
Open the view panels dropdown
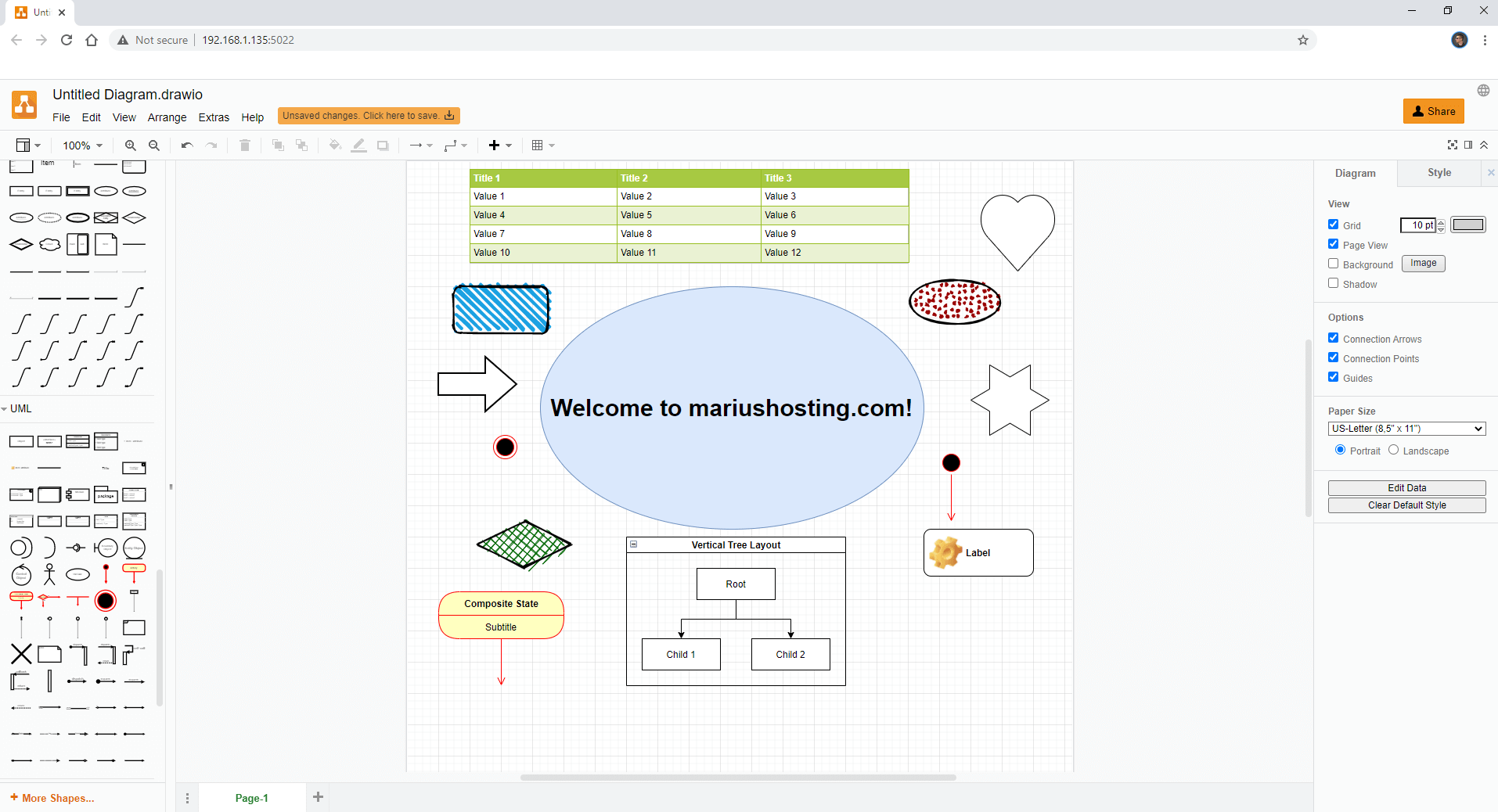(28, 146)
